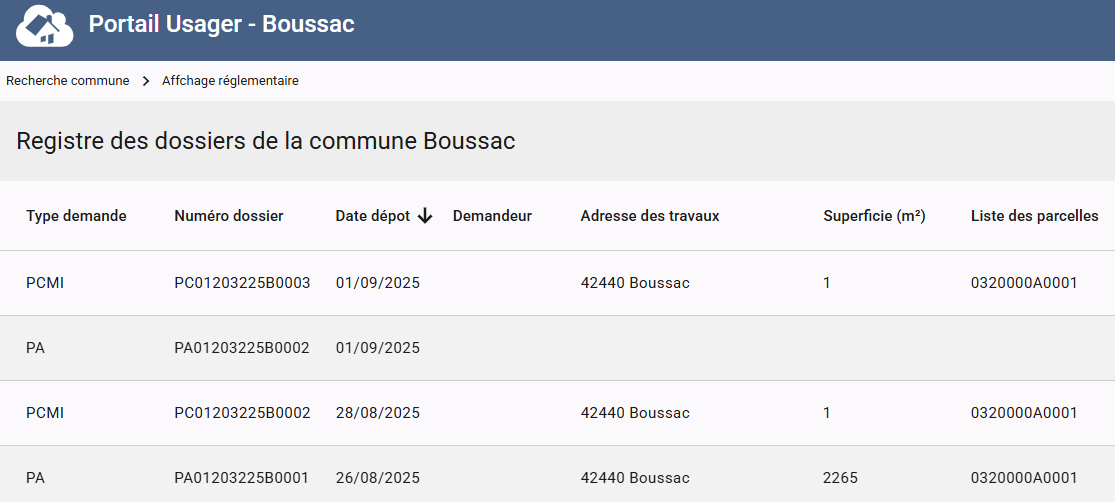Select dossier PC01203225B0003 row
The width and height of the screenshot is (1115, 502).
[x=242, y=283]
